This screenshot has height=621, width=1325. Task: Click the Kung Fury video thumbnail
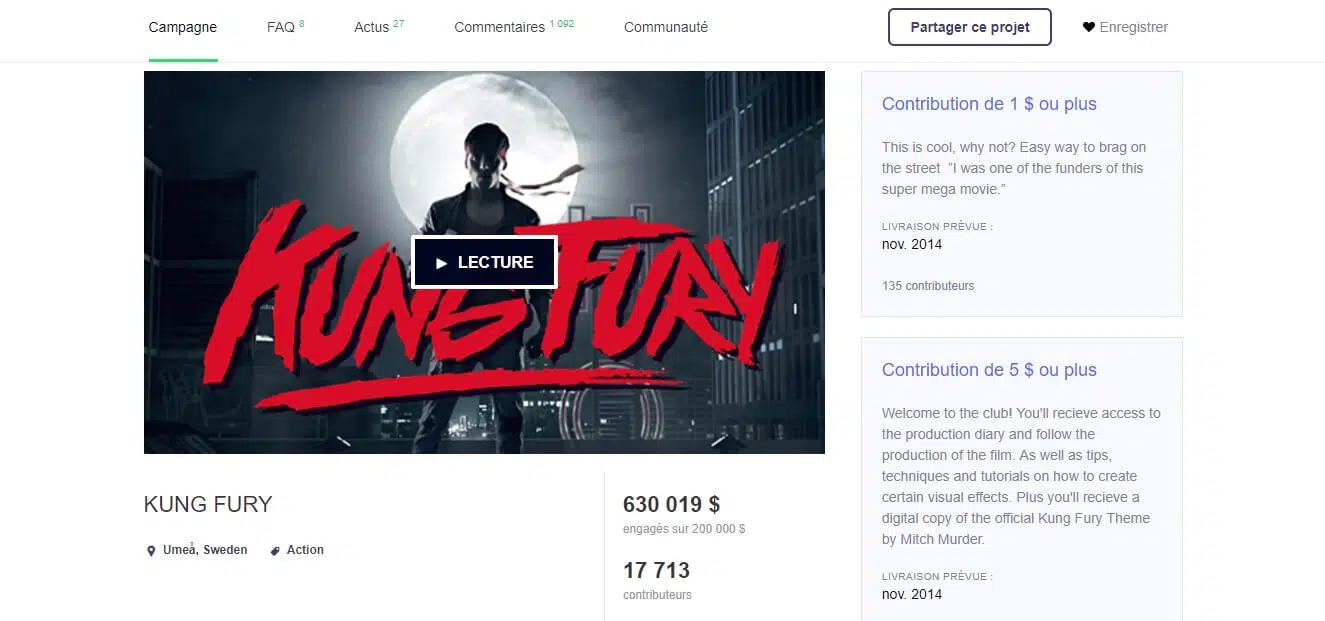484,262
